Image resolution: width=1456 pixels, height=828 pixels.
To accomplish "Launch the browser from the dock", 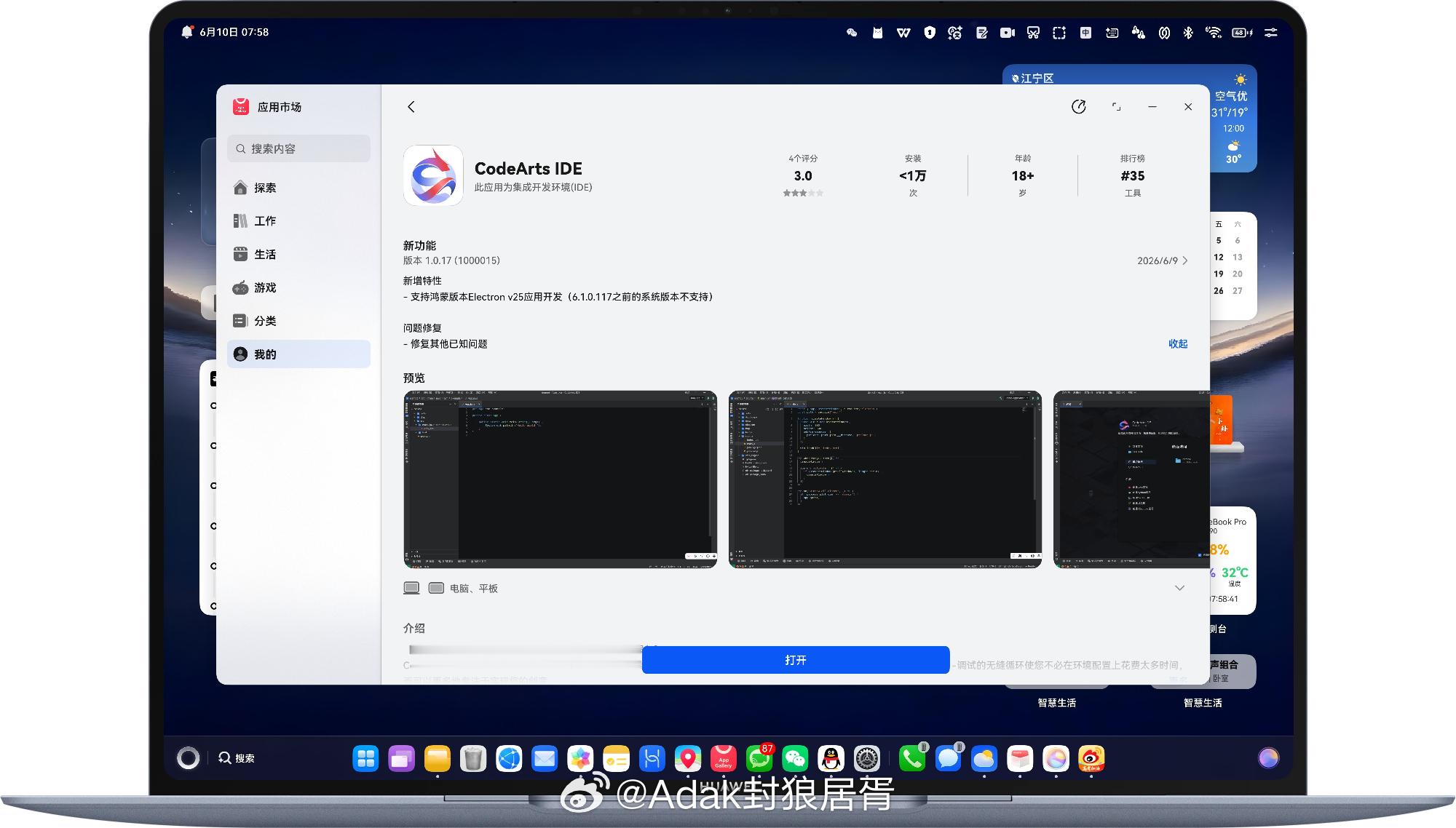I will (x=509, y=759).
